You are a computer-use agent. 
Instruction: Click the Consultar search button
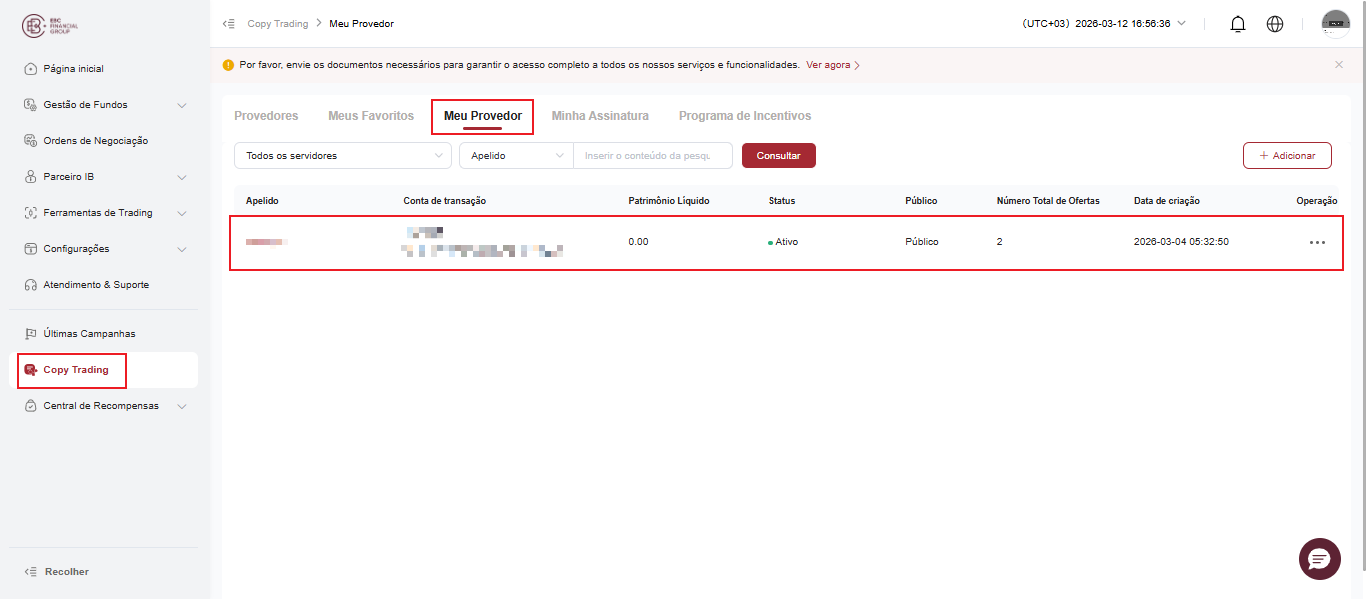coord(779,155)
